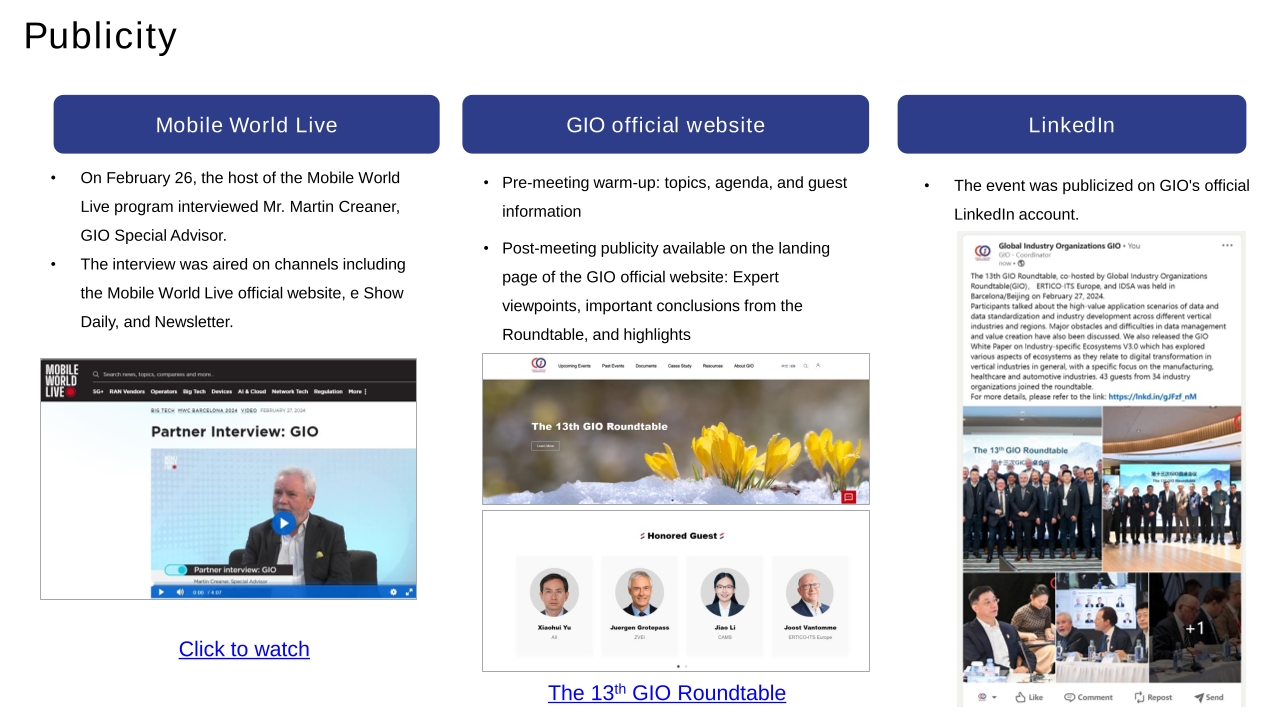The height and width of the screenshot is (720, 1280).
Task: Click the GIO official website section header
Action: click(665, 124)
